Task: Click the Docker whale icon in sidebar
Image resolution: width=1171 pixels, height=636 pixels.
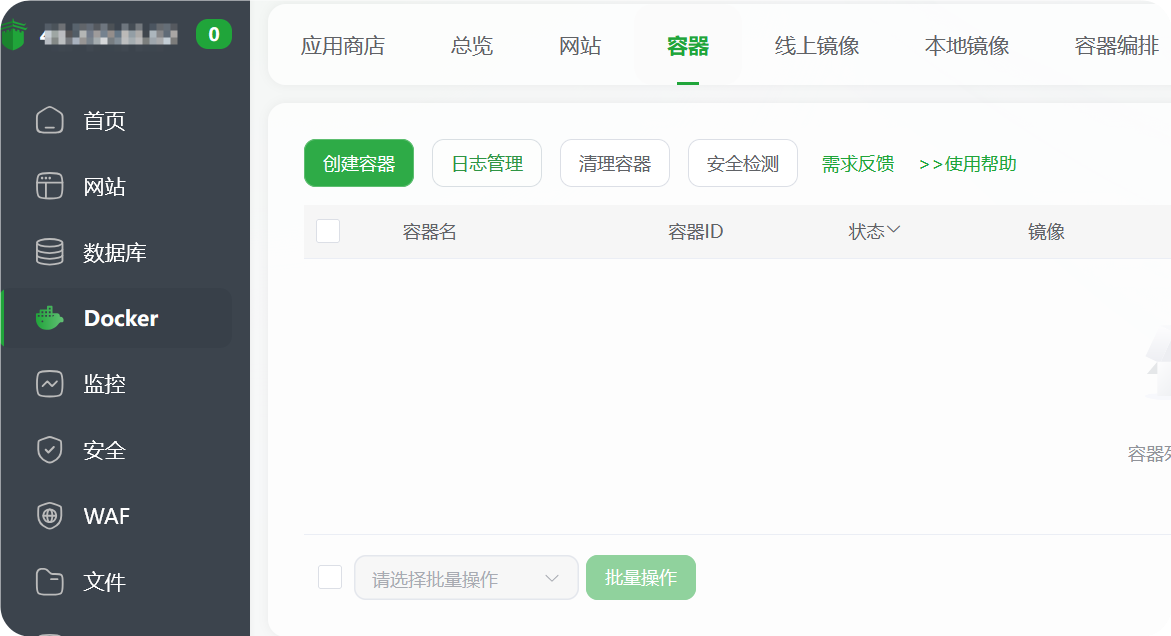Action: (x=48, y=318)
